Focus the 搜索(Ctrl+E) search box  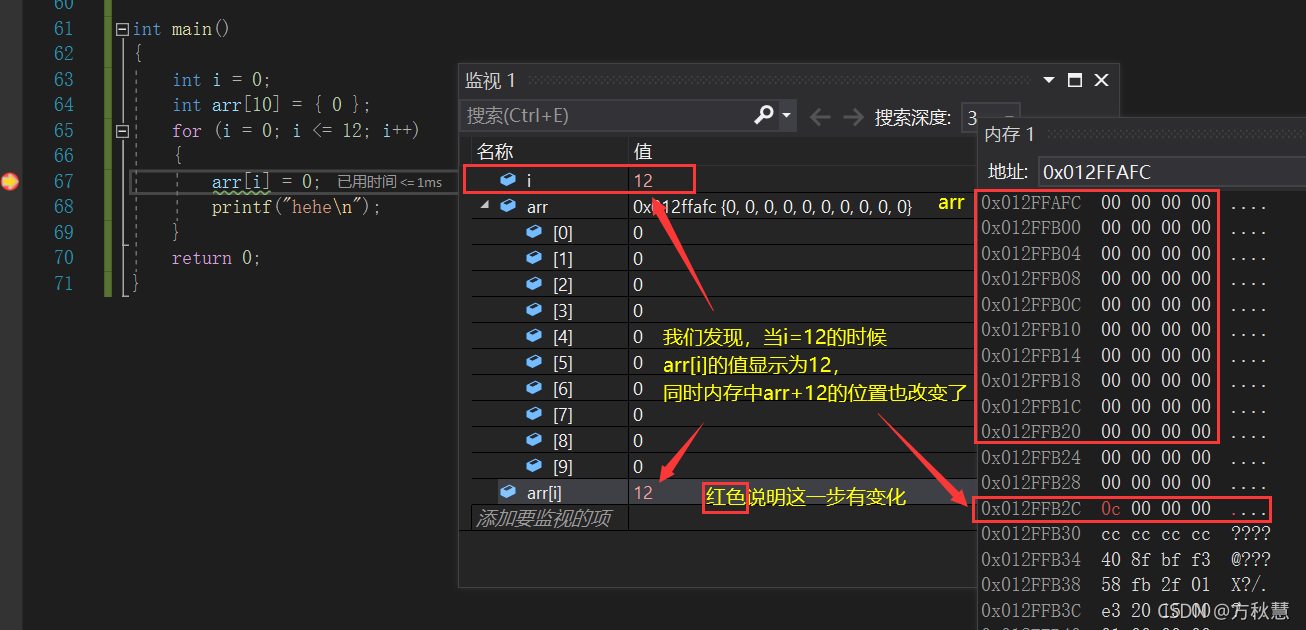pos(606,116)
